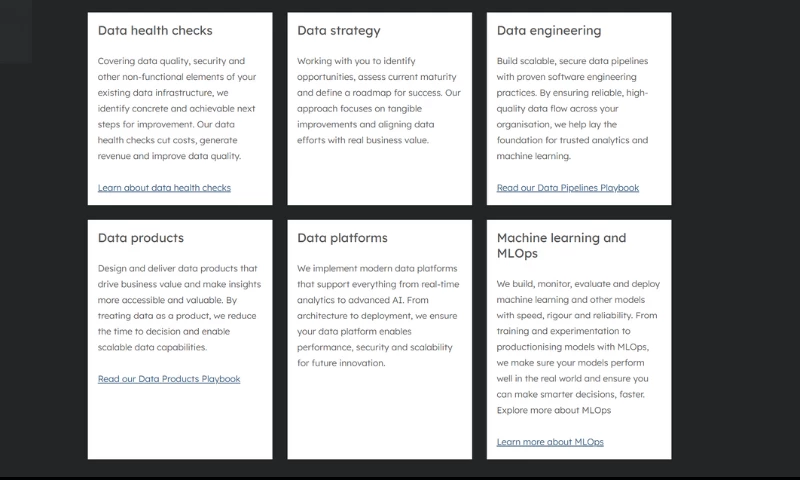Viewport: 800px width, 480px height.
Task: Click the 'Data health checks' card heading
Action: [155, 31]
